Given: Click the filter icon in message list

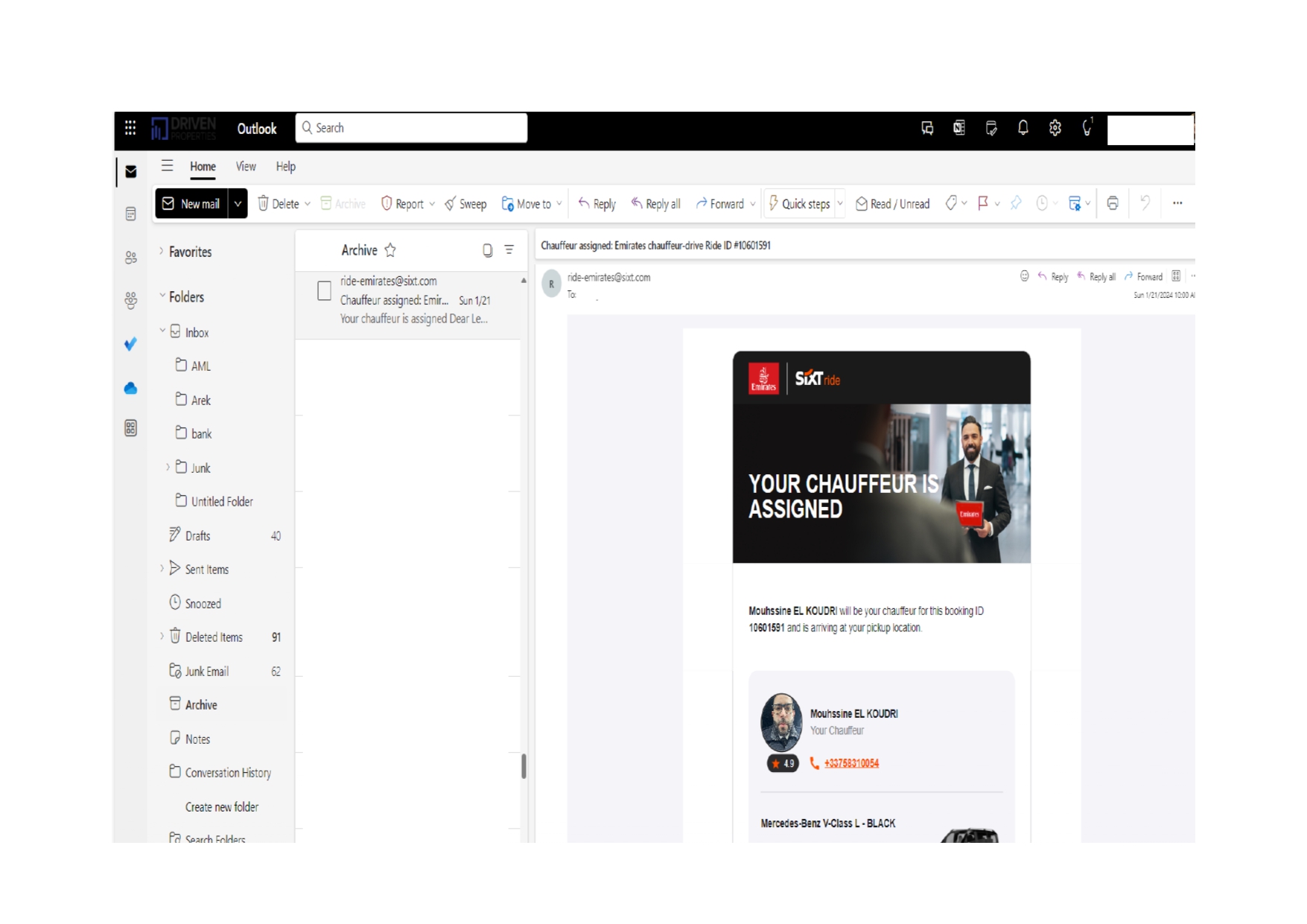Looking at the screenshot, I should coord(509,250).
